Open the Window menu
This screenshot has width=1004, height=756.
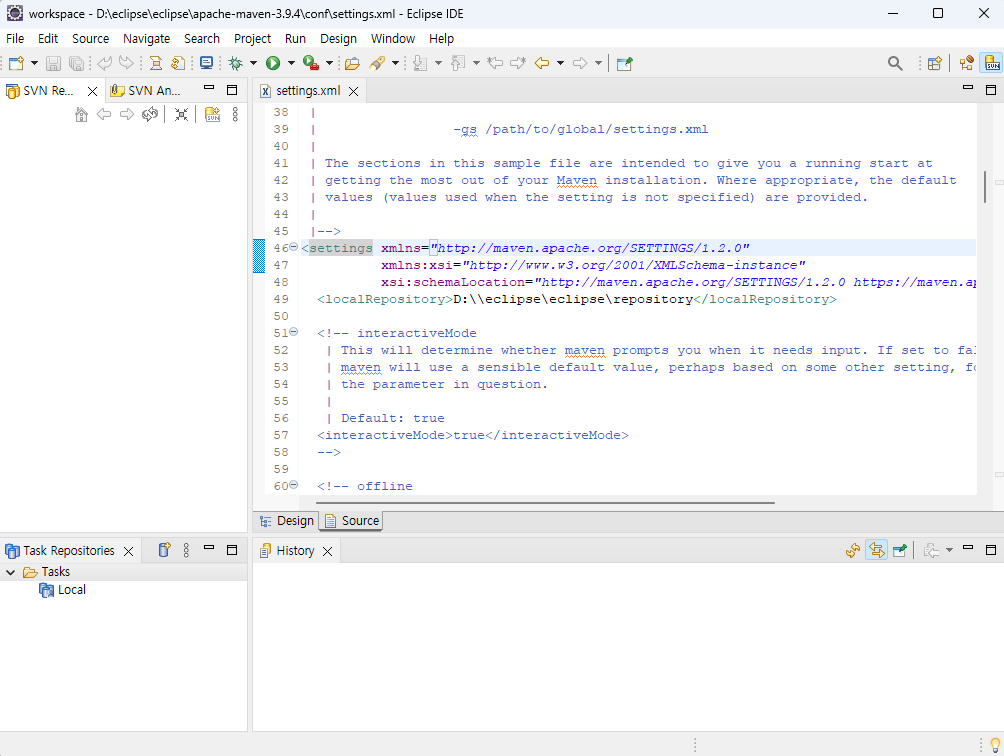[393, 38]
